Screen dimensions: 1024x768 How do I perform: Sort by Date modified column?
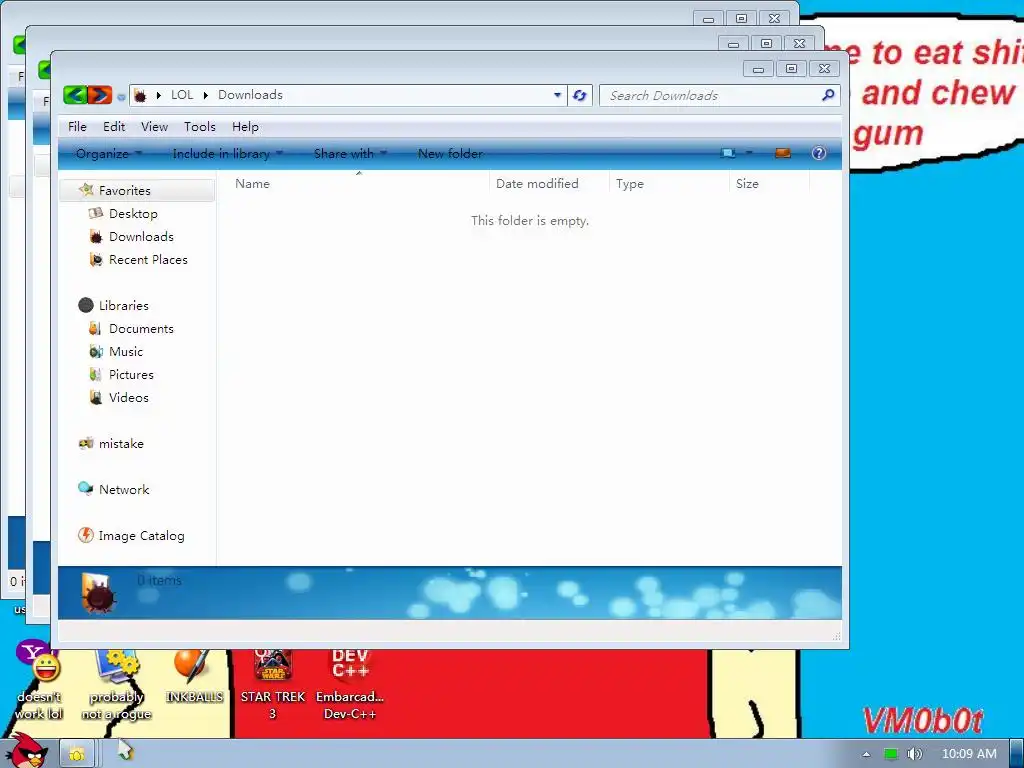(x=549, y=184)
